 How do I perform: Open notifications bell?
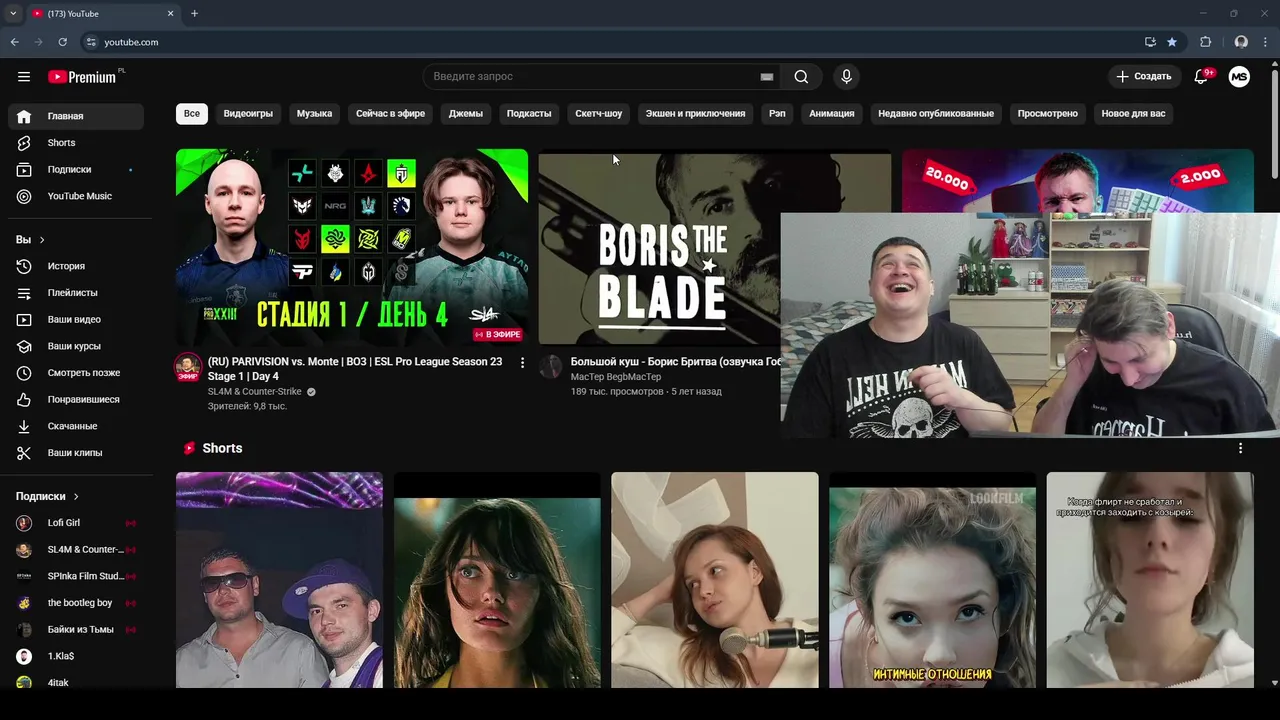click(1202, 77)
